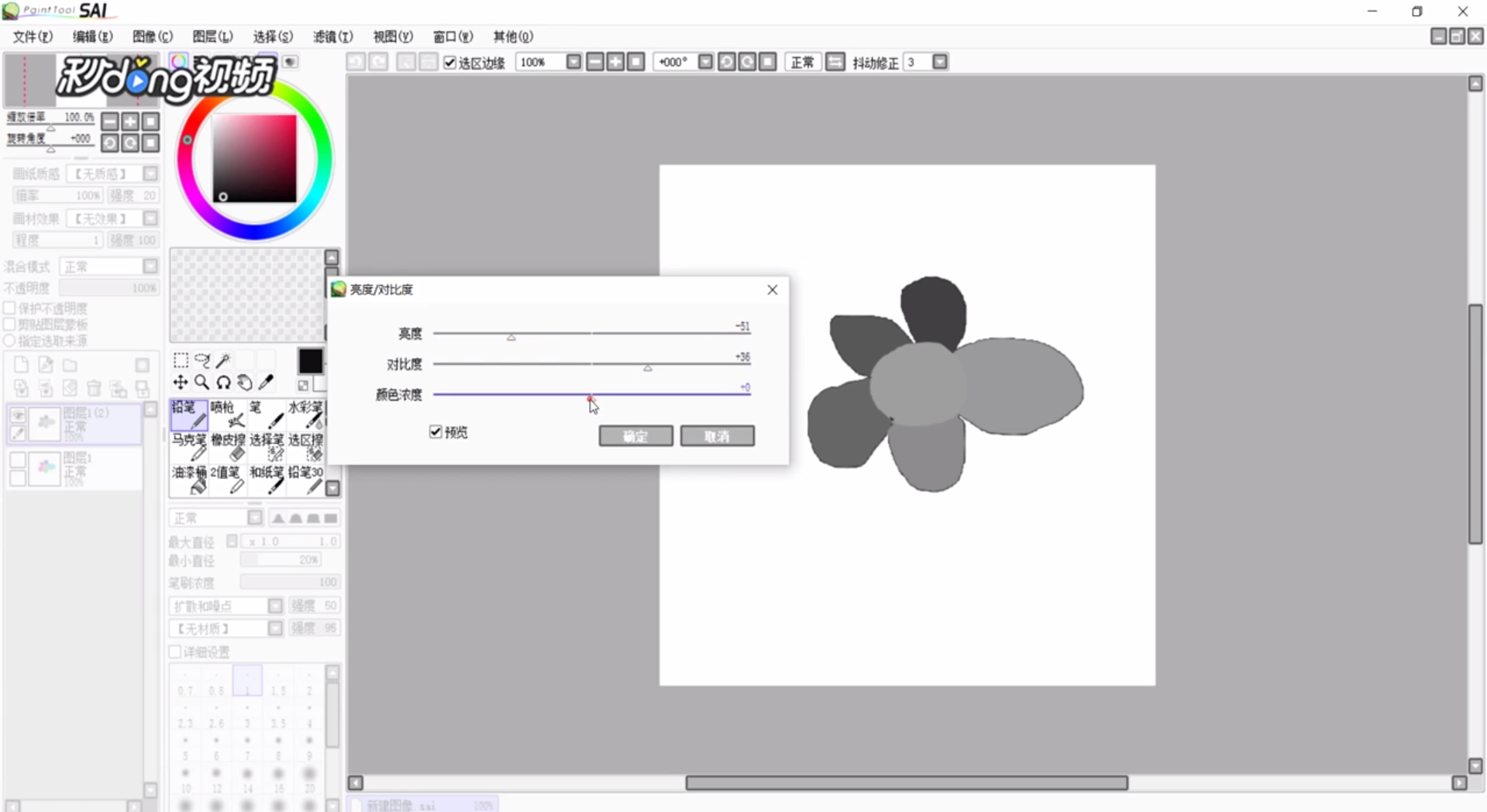
Task: Select the rectangular selection tool
Action: coord(181,360)
